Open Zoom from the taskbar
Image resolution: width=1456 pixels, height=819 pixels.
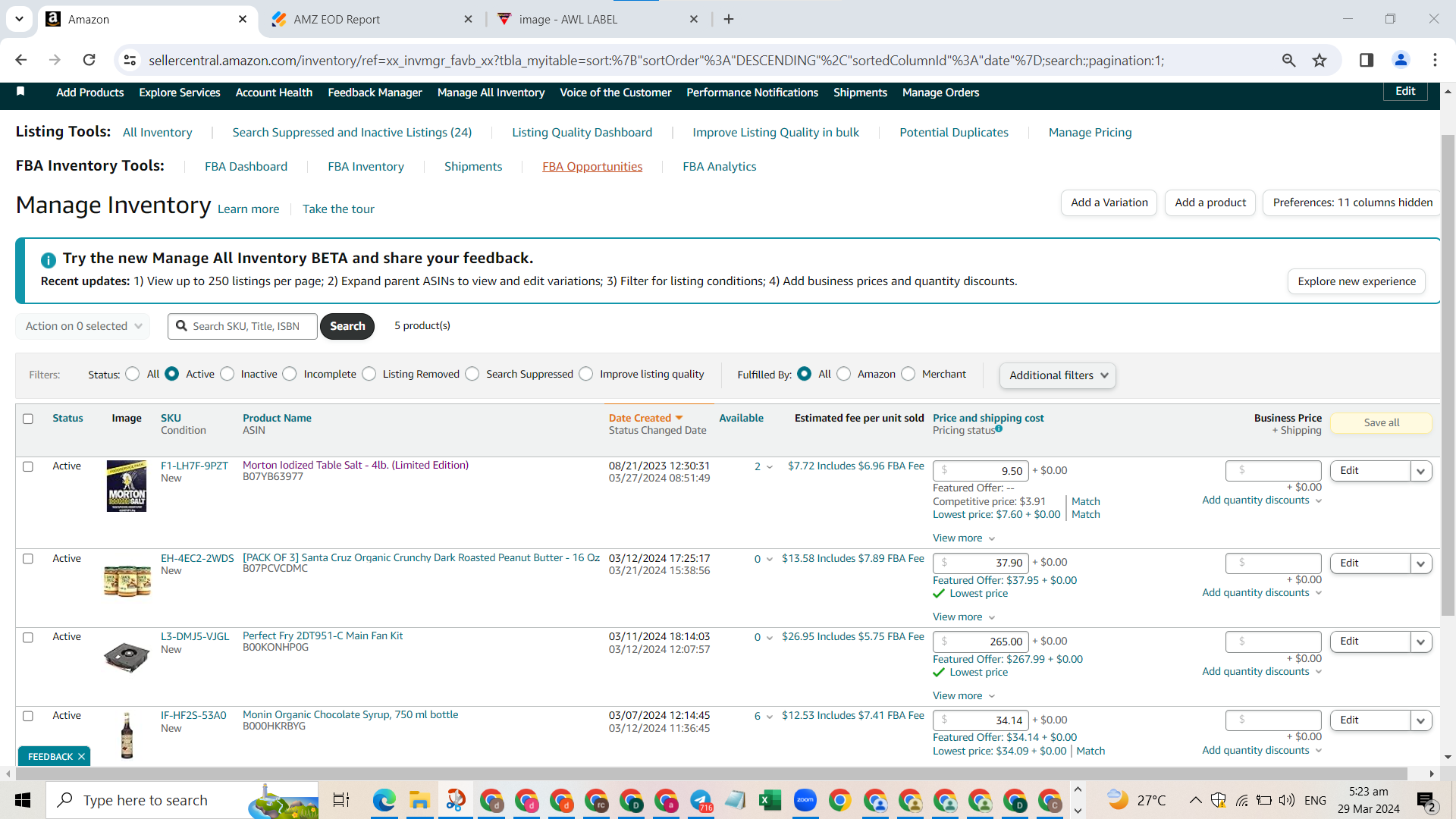[805, 800]
